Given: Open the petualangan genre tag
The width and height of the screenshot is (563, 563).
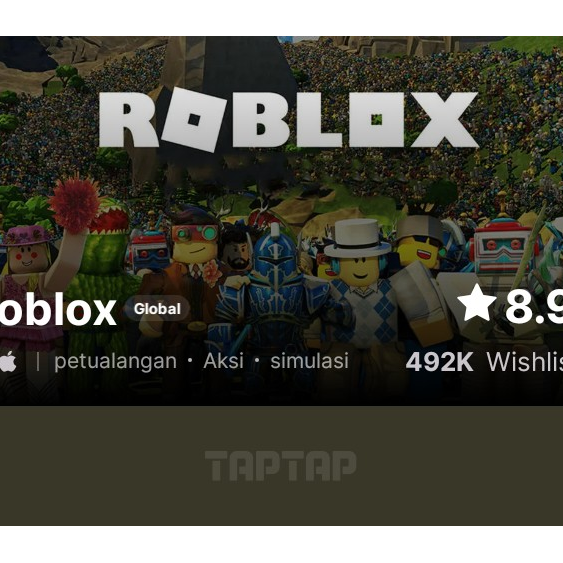Looking at the screenshot, I should coord(115,361).
